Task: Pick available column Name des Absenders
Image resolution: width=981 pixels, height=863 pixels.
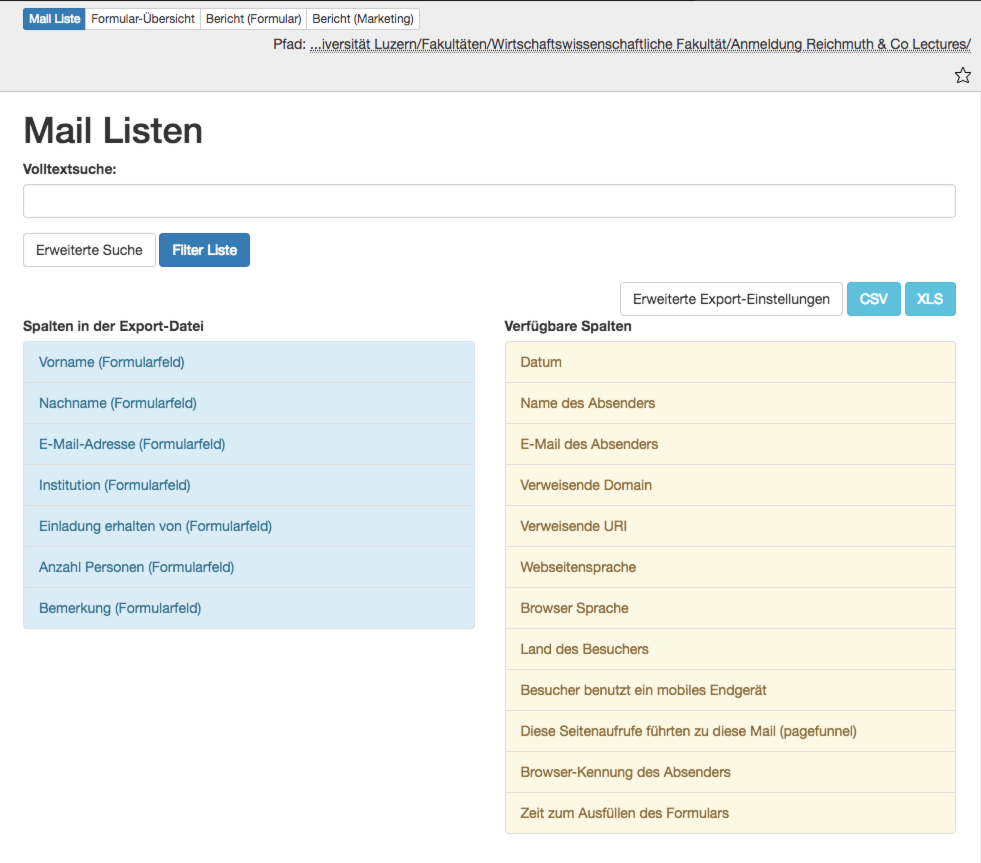Action: pos(730,403)
